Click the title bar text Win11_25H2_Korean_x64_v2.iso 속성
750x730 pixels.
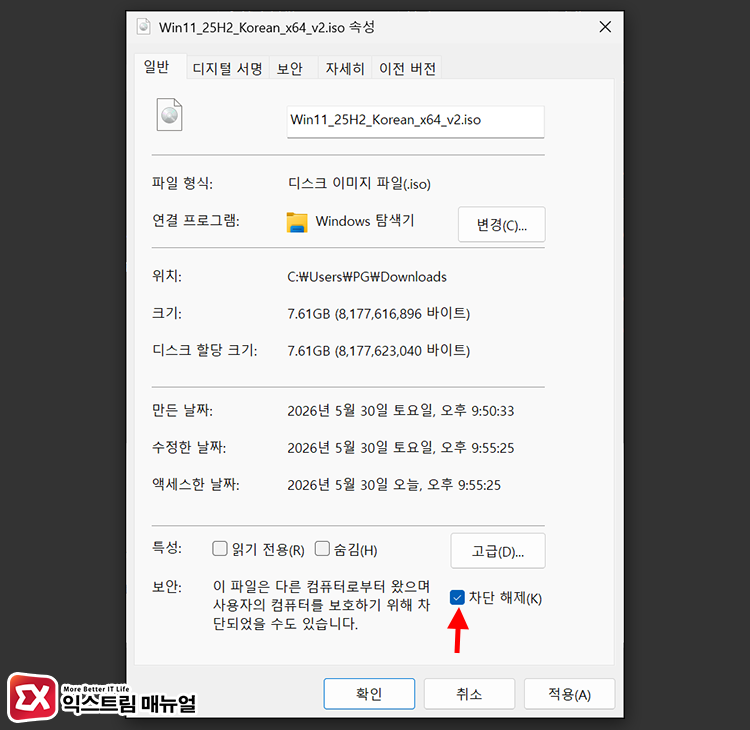tap(267, 27)
